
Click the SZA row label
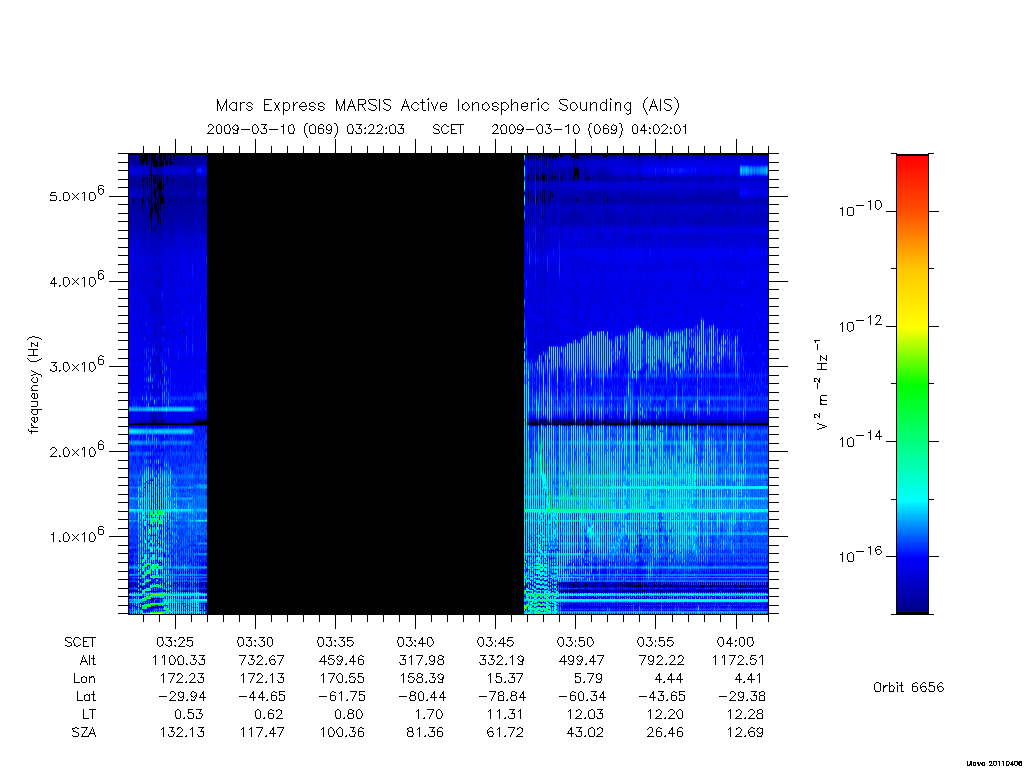pyautogui.click(x=84, y=732)
